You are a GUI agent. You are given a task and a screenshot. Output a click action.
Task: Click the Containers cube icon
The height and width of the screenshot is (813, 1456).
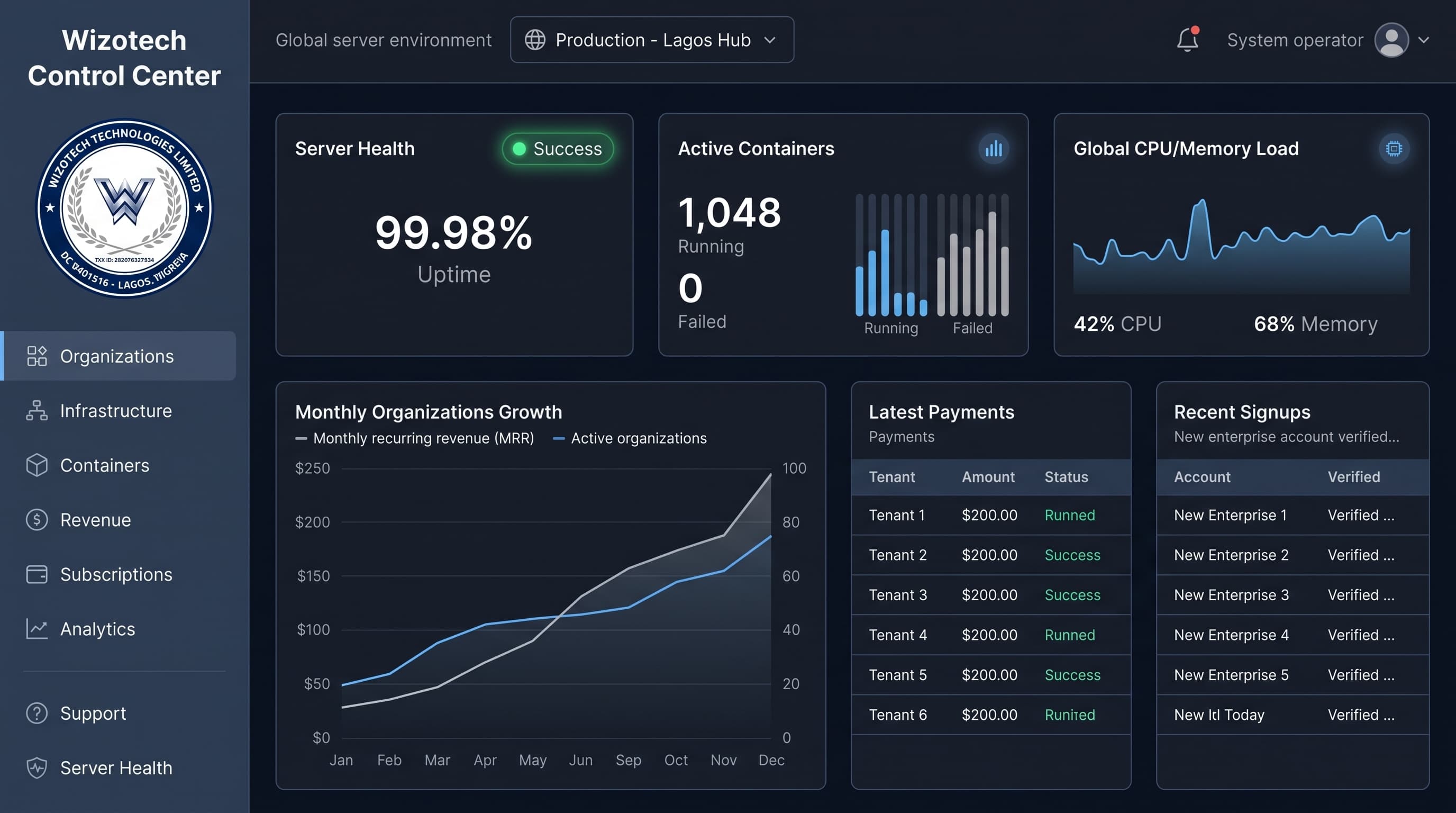click(37, 465)
